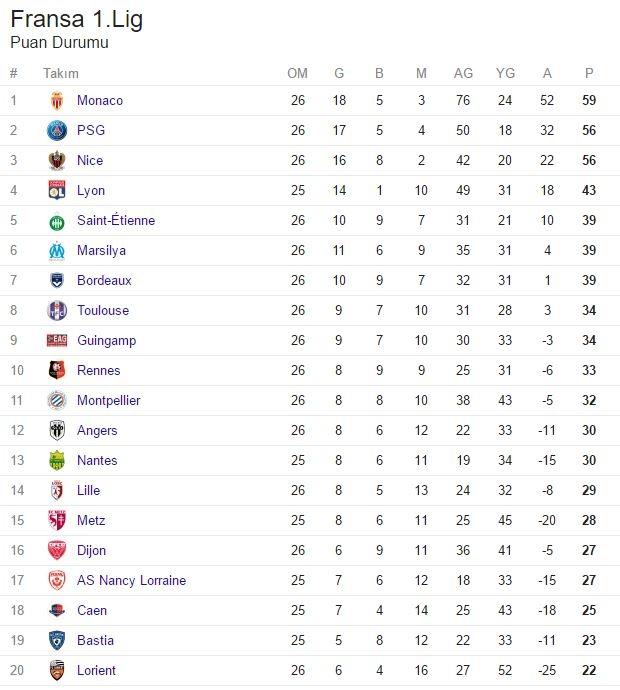This screenshot has width=620, height=690.
Task: Click the OM matches played header
Action: click(297, 73)
